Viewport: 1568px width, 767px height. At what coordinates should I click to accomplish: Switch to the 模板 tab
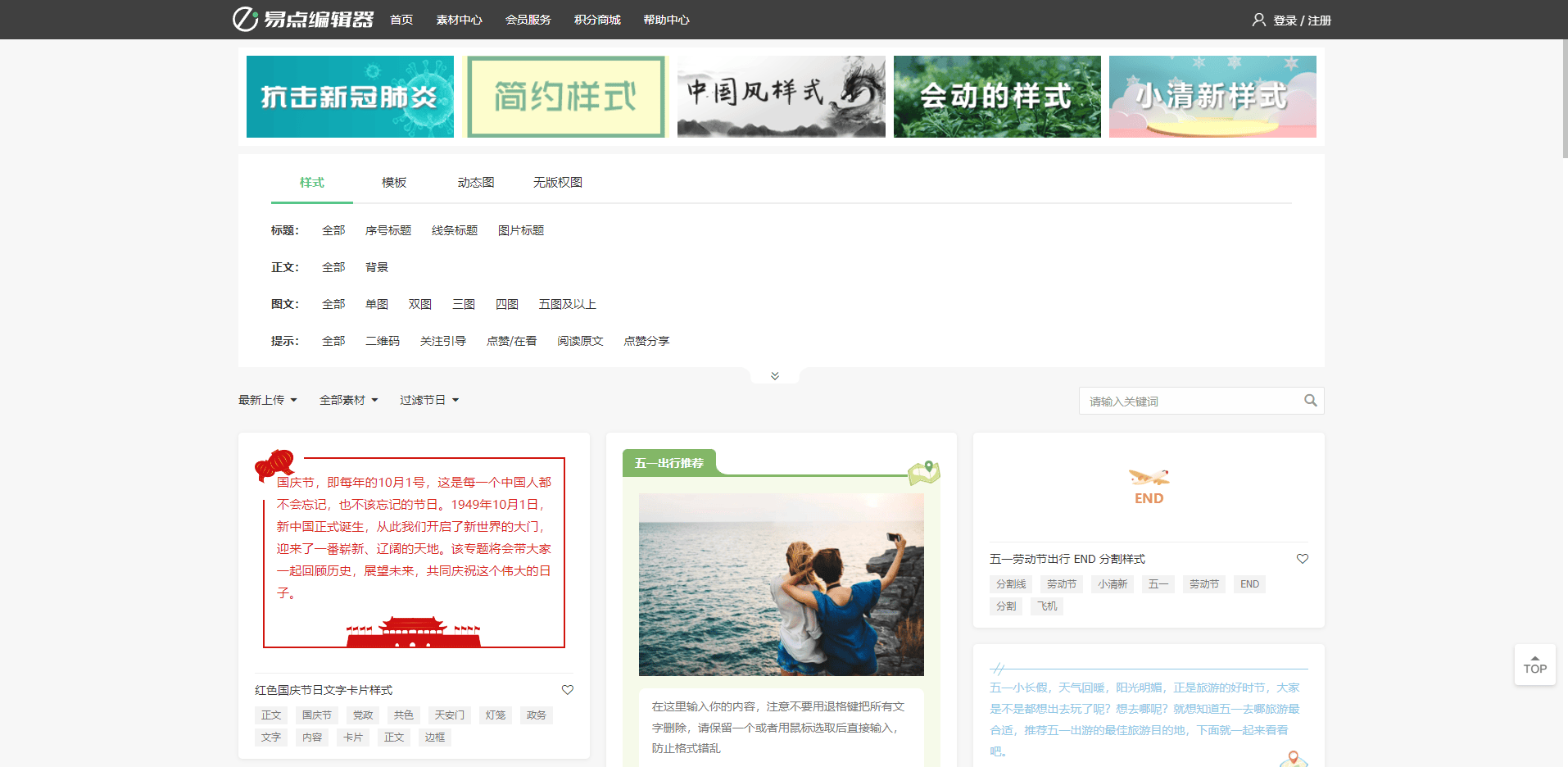click(x=393, y=182)
